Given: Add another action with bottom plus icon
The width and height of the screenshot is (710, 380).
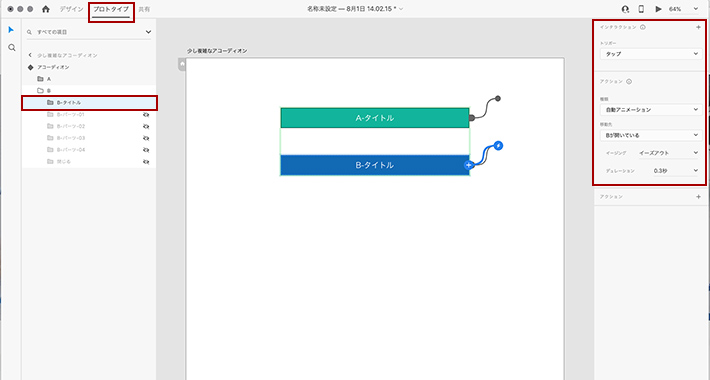Looking at the screenshot, I should tap(698, 197).
